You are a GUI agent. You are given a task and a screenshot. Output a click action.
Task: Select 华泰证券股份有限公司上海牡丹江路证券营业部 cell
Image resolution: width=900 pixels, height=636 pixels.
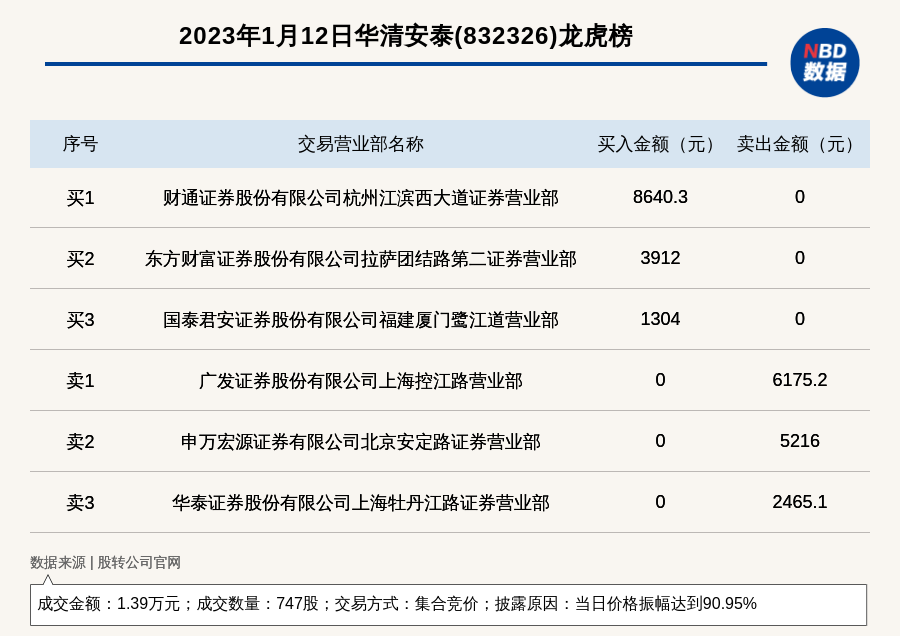pos(360,502)
